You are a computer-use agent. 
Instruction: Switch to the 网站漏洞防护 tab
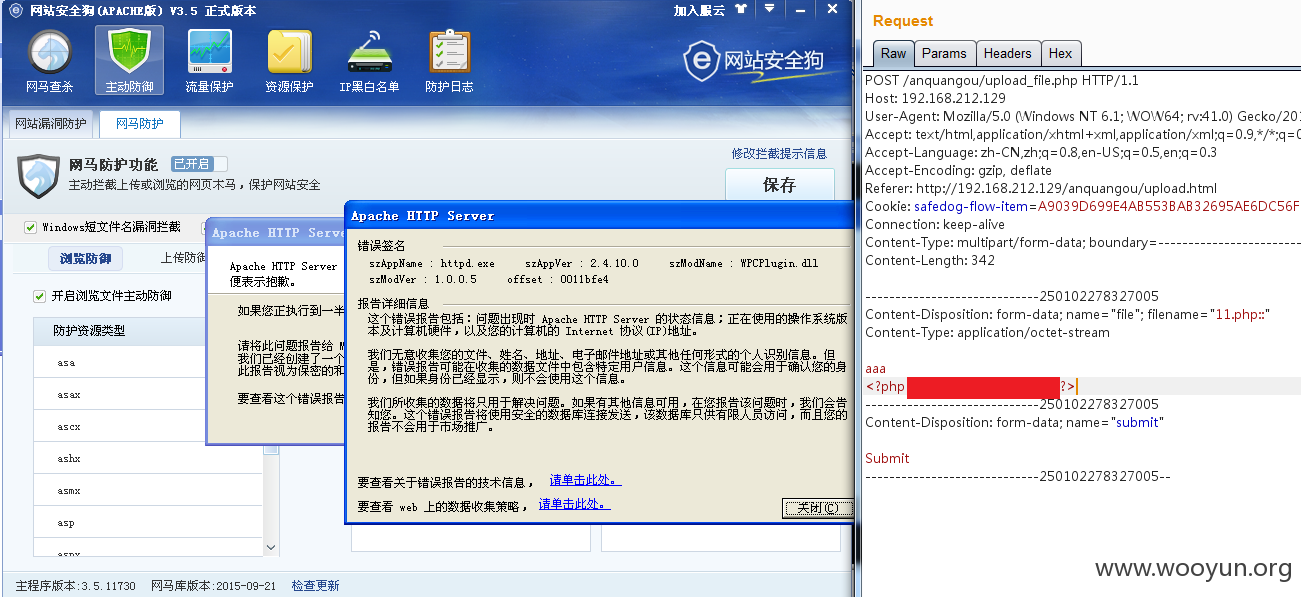(50, 124)
